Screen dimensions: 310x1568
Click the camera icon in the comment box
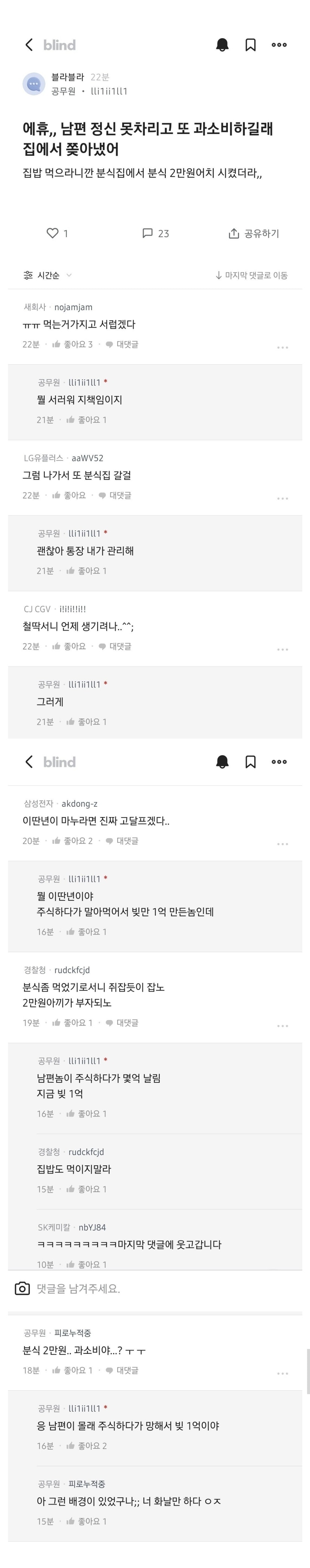22,1289
